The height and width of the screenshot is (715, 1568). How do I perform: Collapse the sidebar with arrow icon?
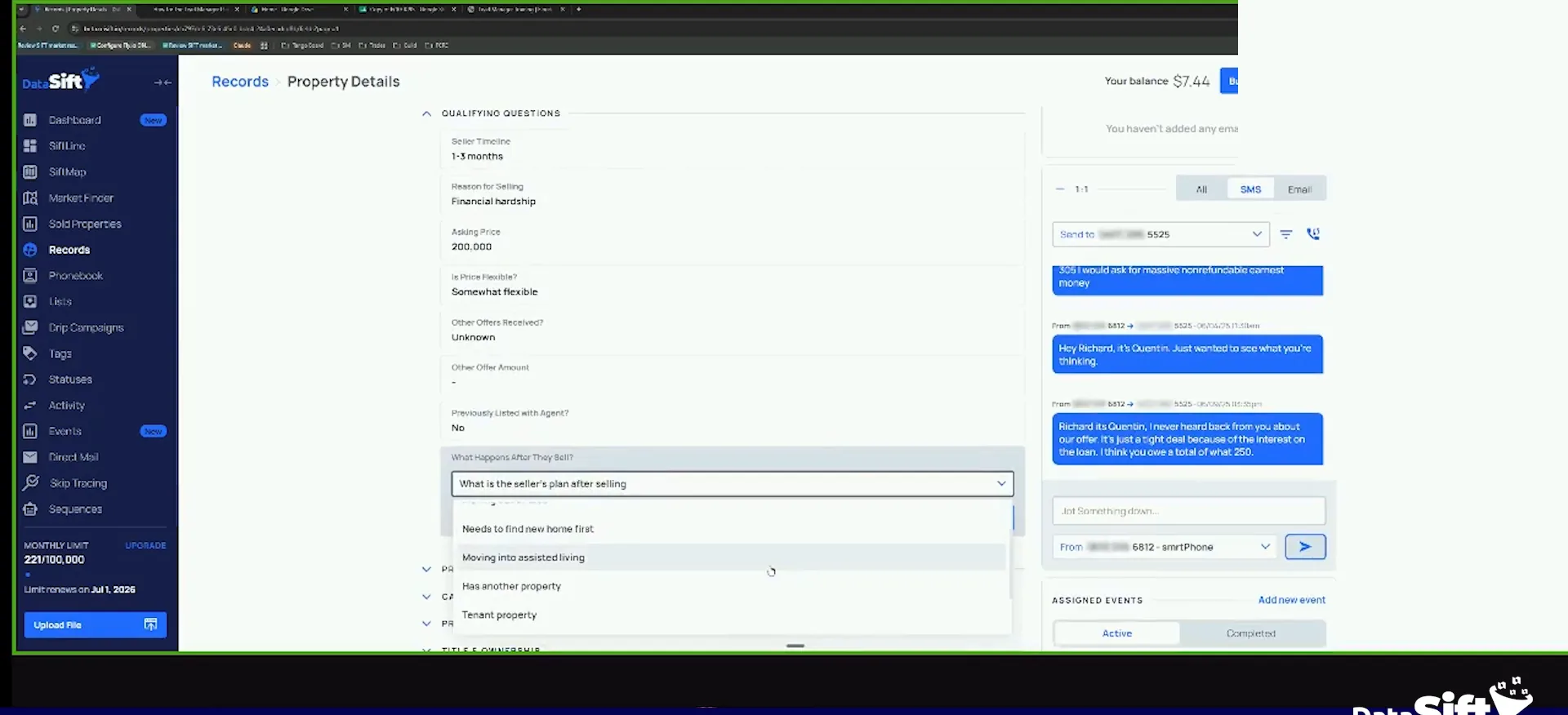[163, 82]
